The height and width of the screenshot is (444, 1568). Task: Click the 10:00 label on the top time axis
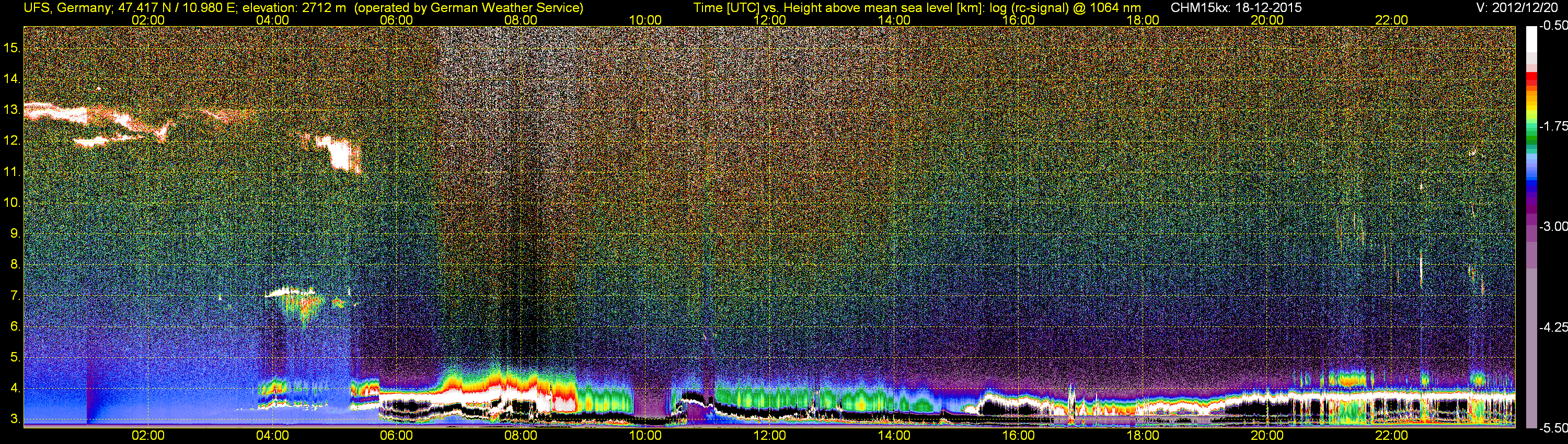pyautogui.click(x=645, y=20)
